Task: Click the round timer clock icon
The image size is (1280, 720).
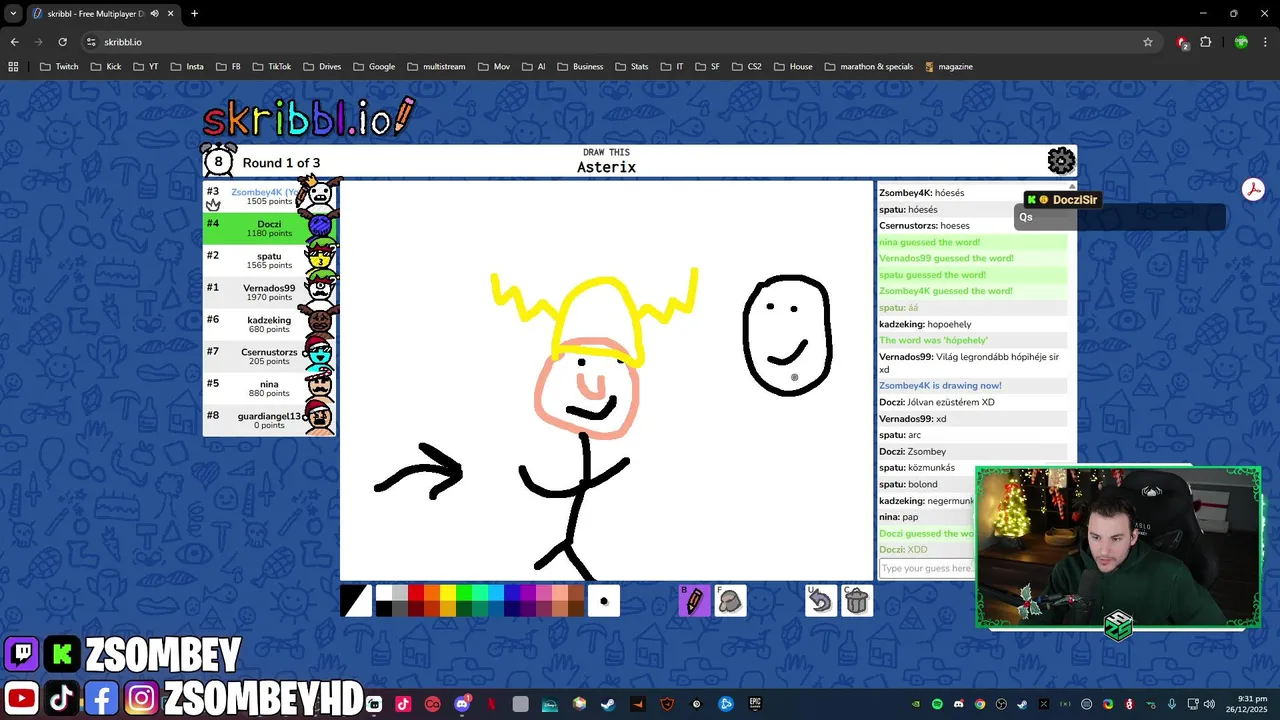Action: [x=219, y=160]
